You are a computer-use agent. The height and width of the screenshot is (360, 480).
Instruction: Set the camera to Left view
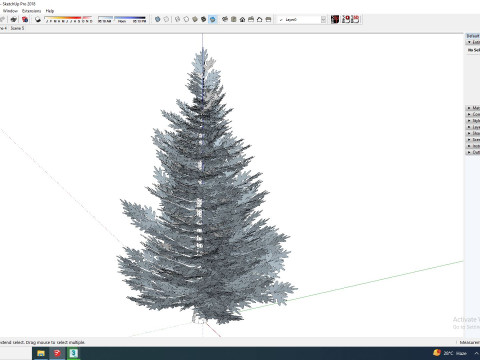268,19
